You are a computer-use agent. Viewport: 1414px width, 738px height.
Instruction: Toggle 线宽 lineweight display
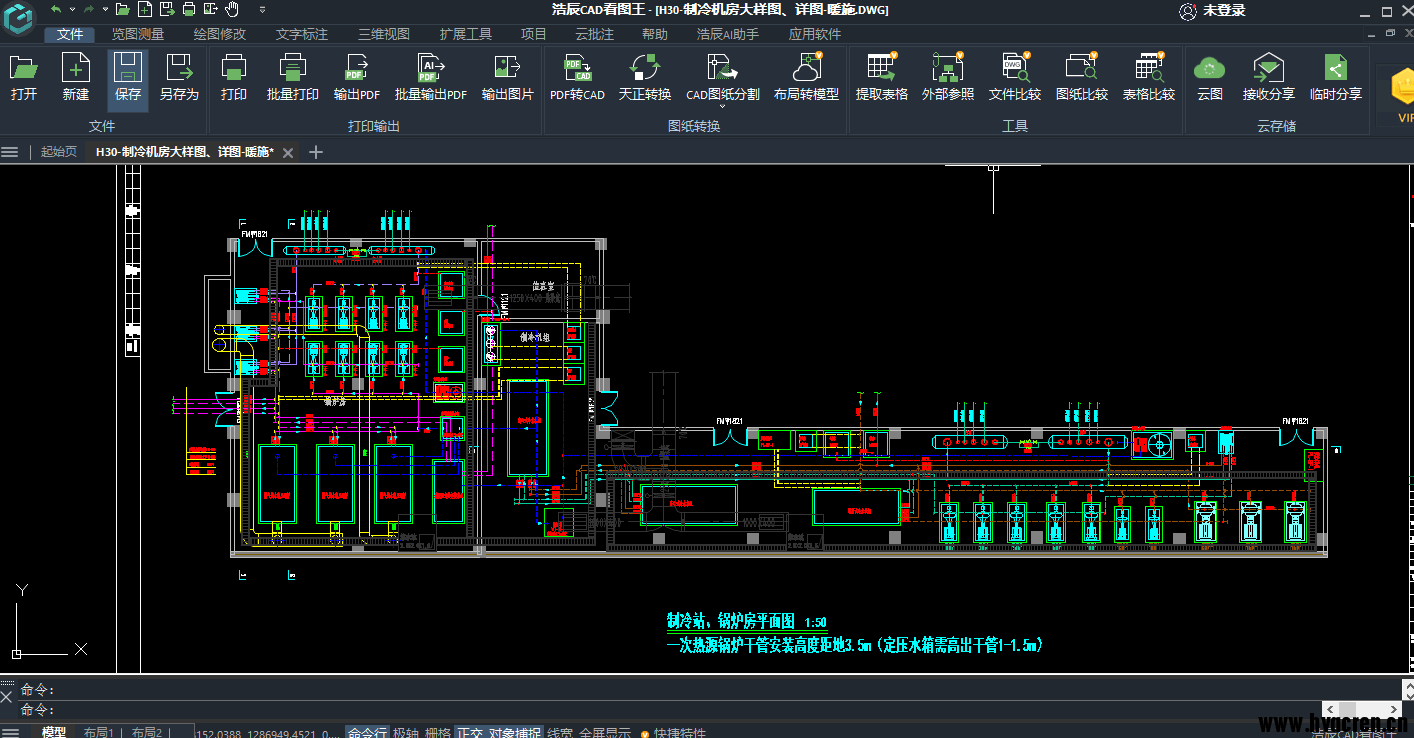click(560, 732)
